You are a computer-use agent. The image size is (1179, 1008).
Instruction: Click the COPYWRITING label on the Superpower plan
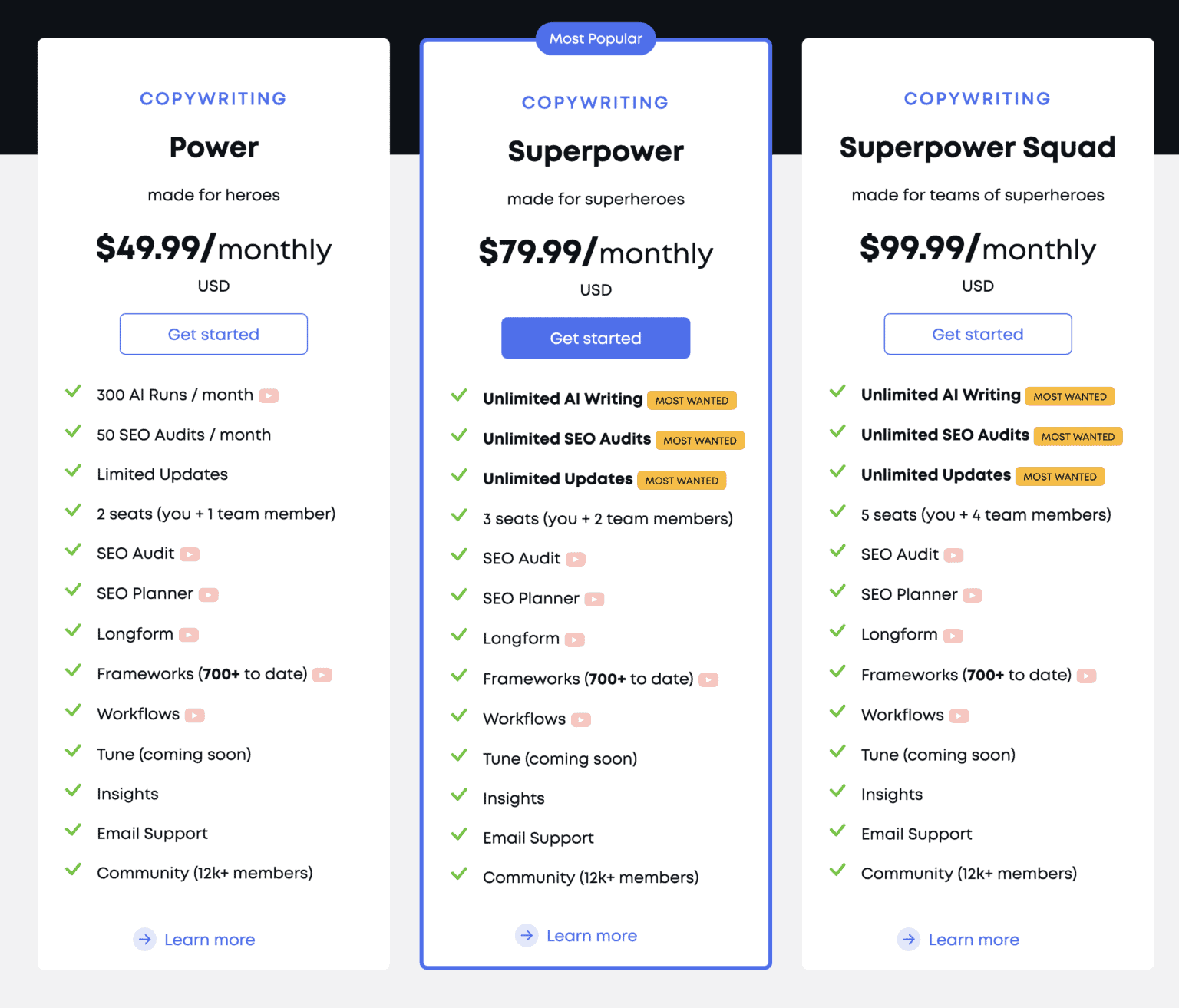595,102
